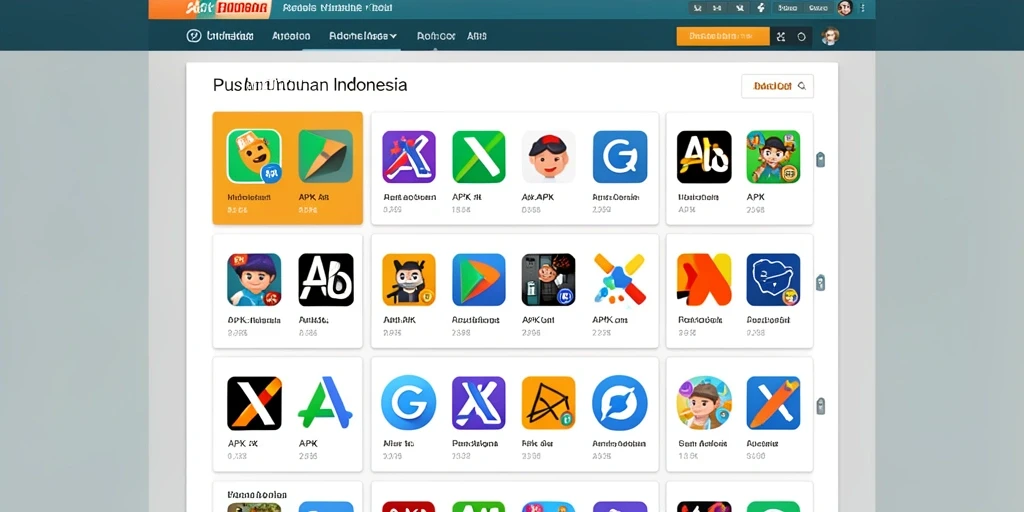Select the orange and red A-shaped app icon
Screen dimensions: 1024x512
point(704,280)
